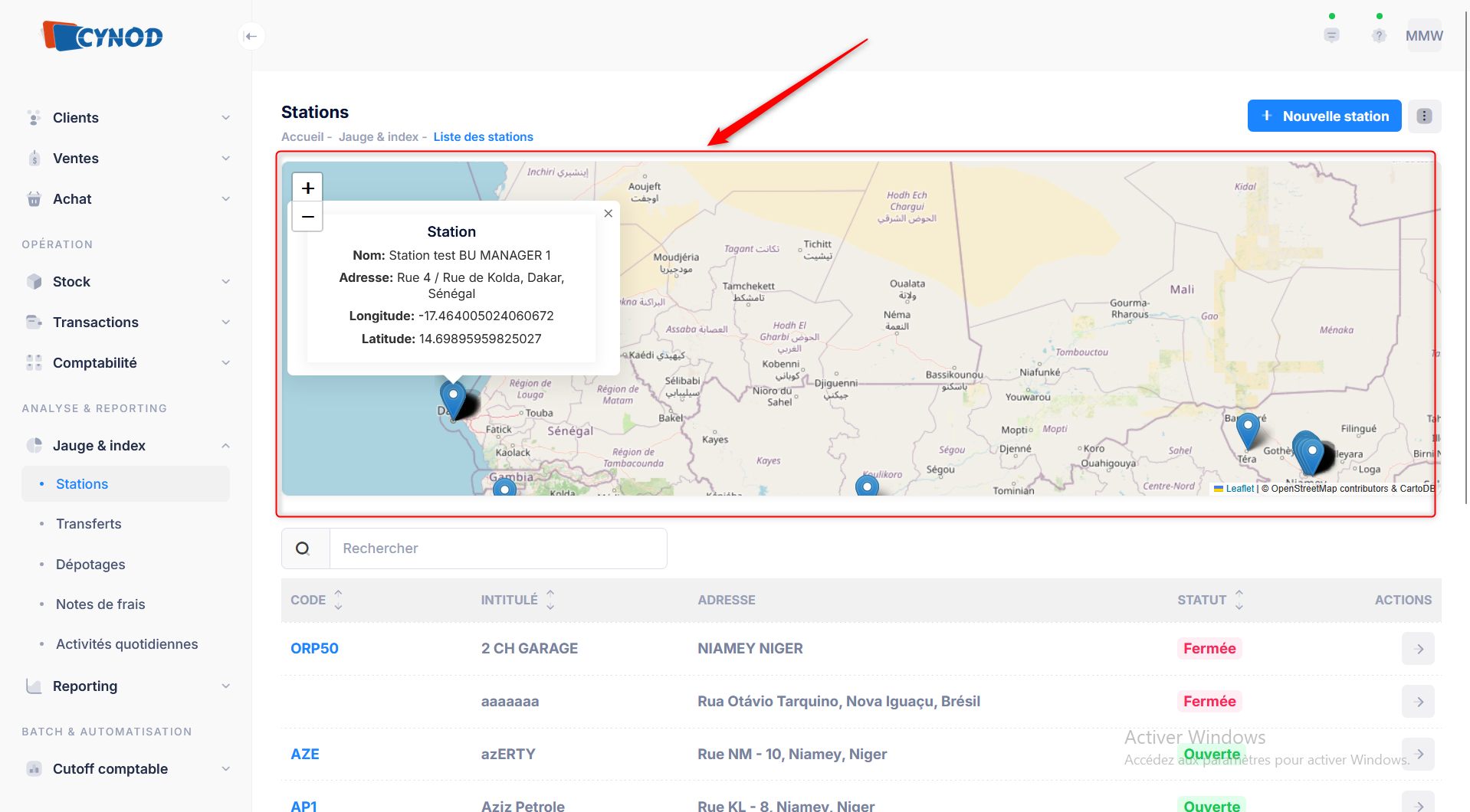Click the three-dot options button
This screenshot has width=1470, height=812.
(1424, 116)
